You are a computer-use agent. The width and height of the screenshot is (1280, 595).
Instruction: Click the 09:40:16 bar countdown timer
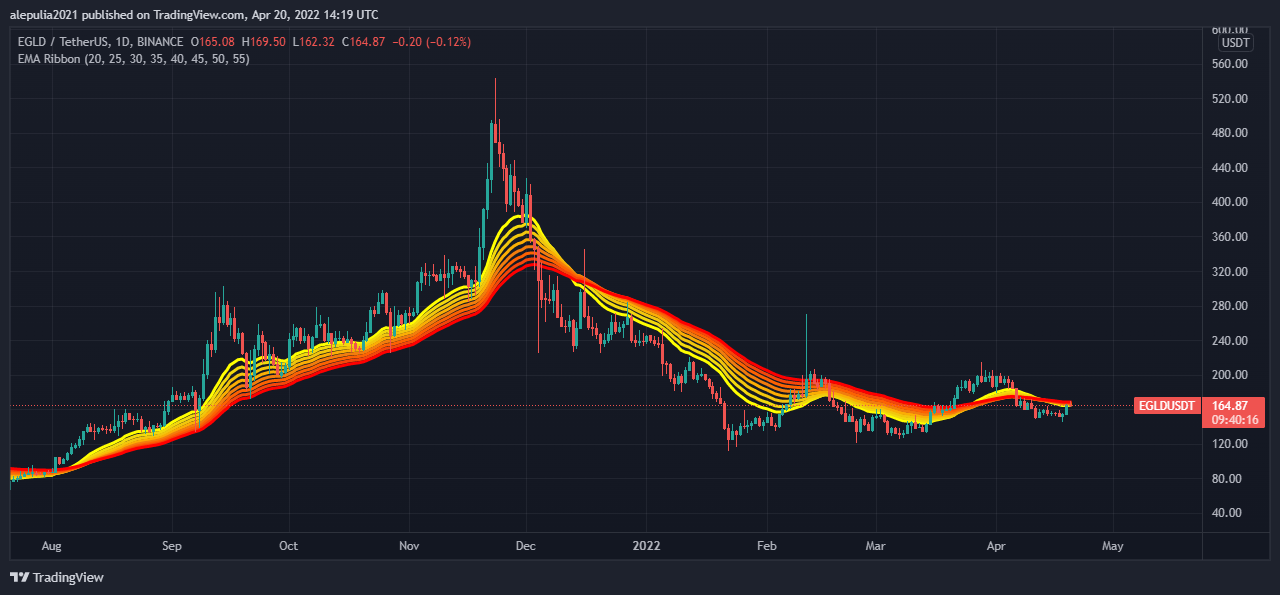pyautogui.click(x=1233, y=421)
